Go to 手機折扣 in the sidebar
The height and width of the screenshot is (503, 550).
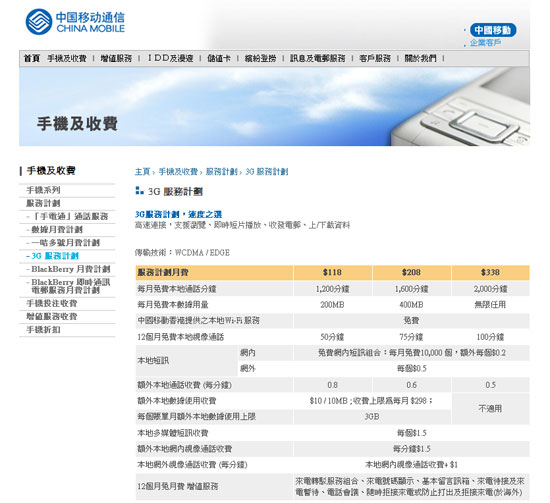pos(43,330)
